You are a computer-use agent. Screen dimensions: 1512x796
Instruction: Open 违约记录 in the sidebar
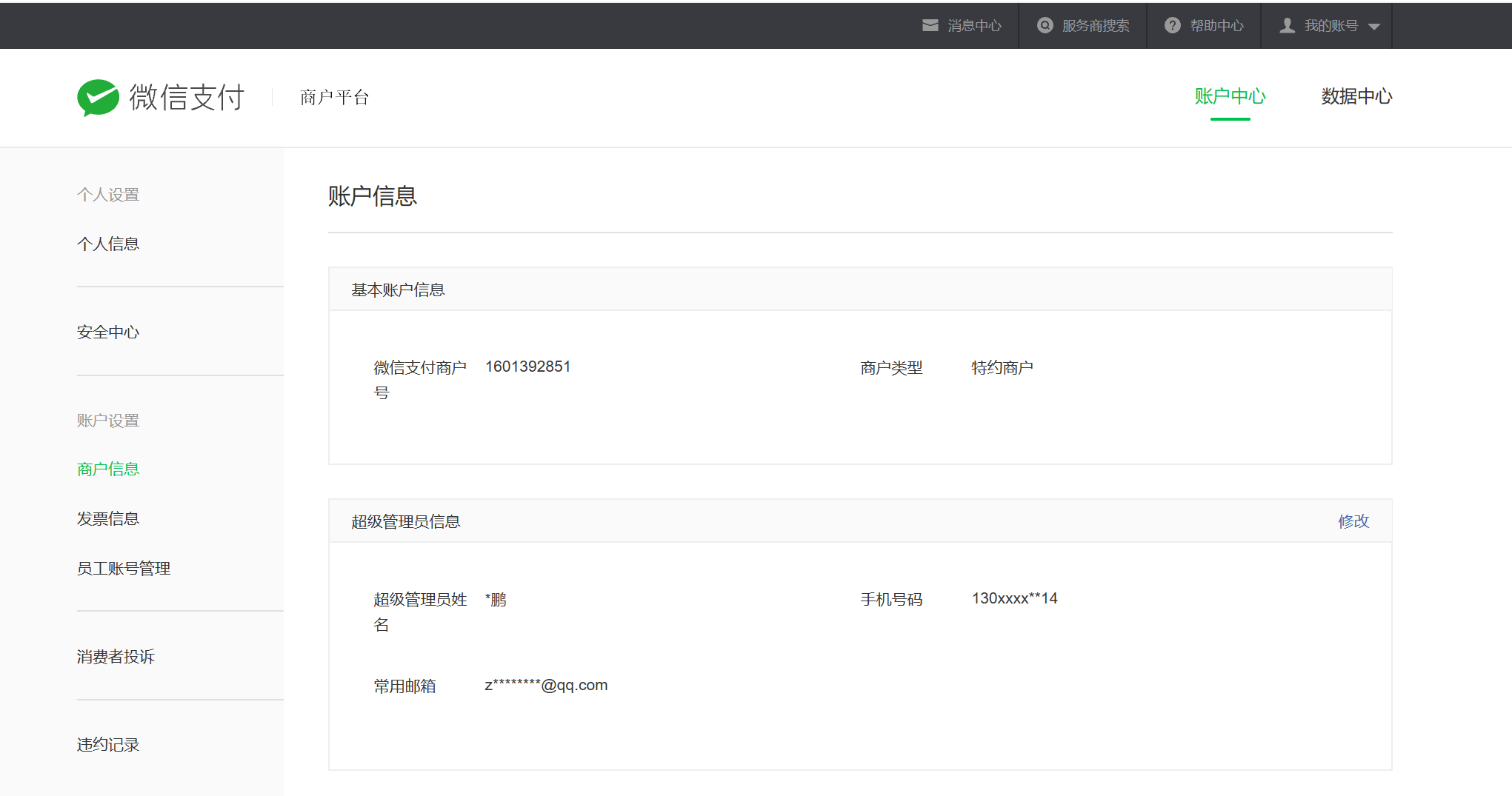108,744
